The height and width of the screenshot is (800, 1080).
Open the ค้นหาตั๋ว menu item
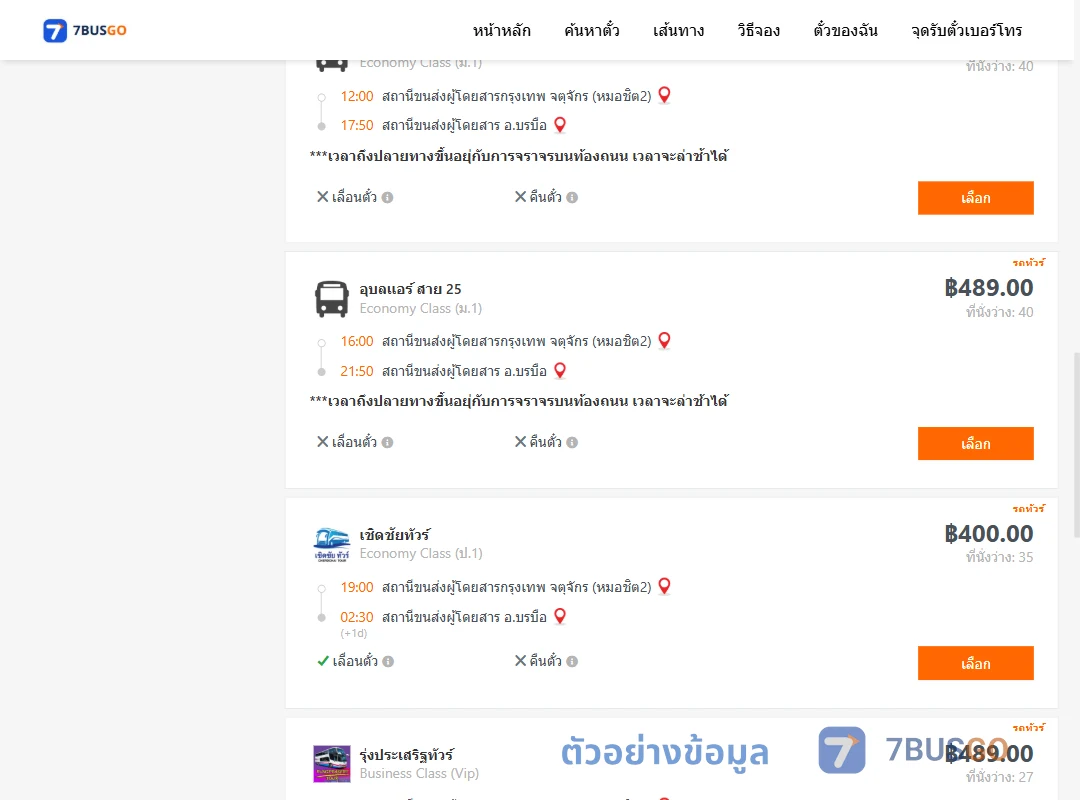[592, 30]
